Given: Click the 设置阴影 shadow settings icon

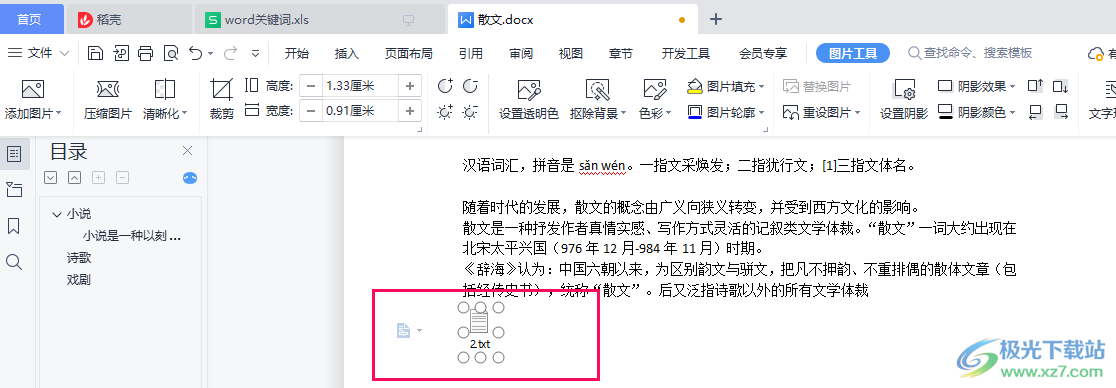Looking at the screenshot, I should click(904, 99).
